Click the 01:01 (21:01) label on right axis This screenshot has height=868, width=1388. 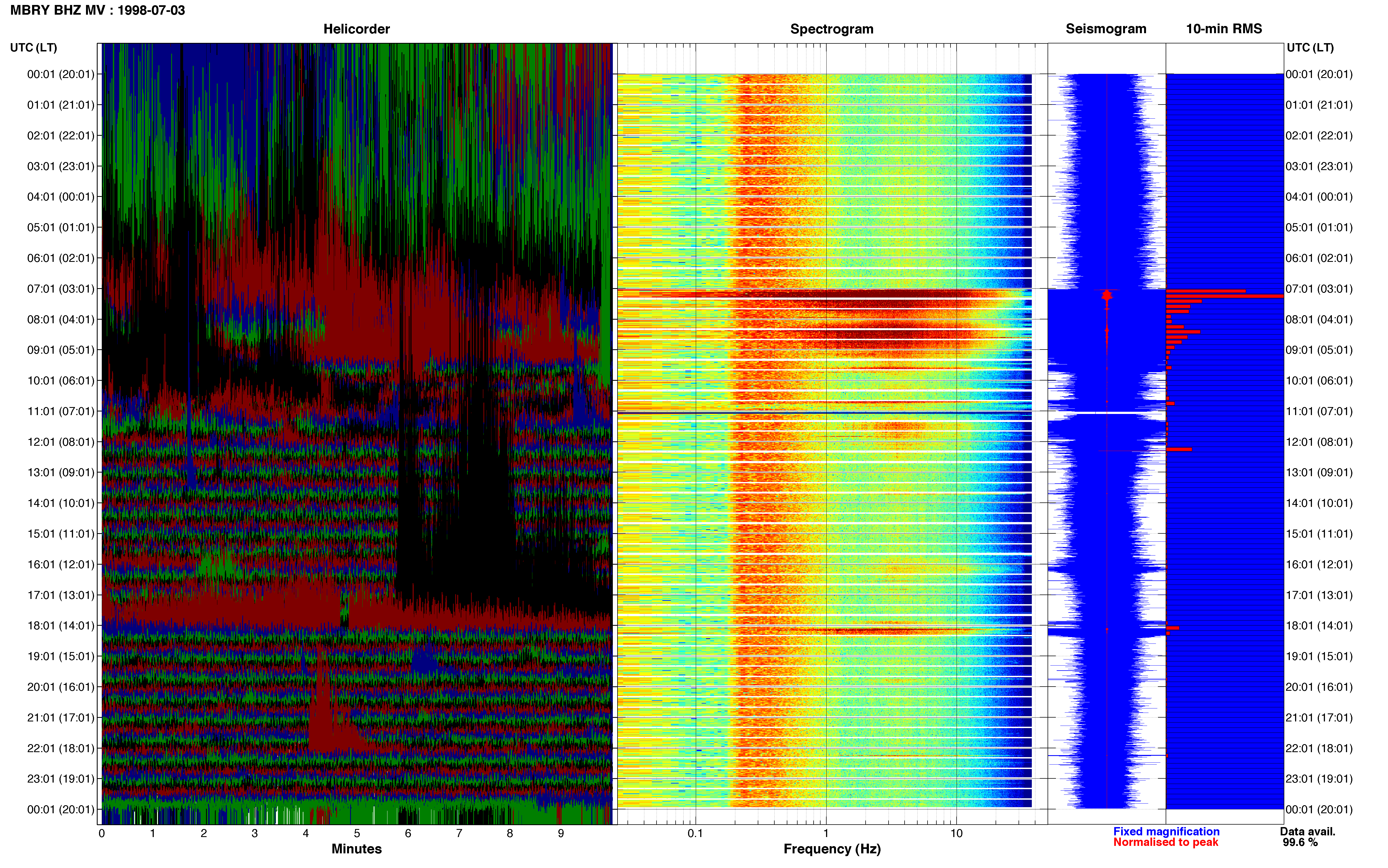pyautogui.click(x=1319, y=105)
